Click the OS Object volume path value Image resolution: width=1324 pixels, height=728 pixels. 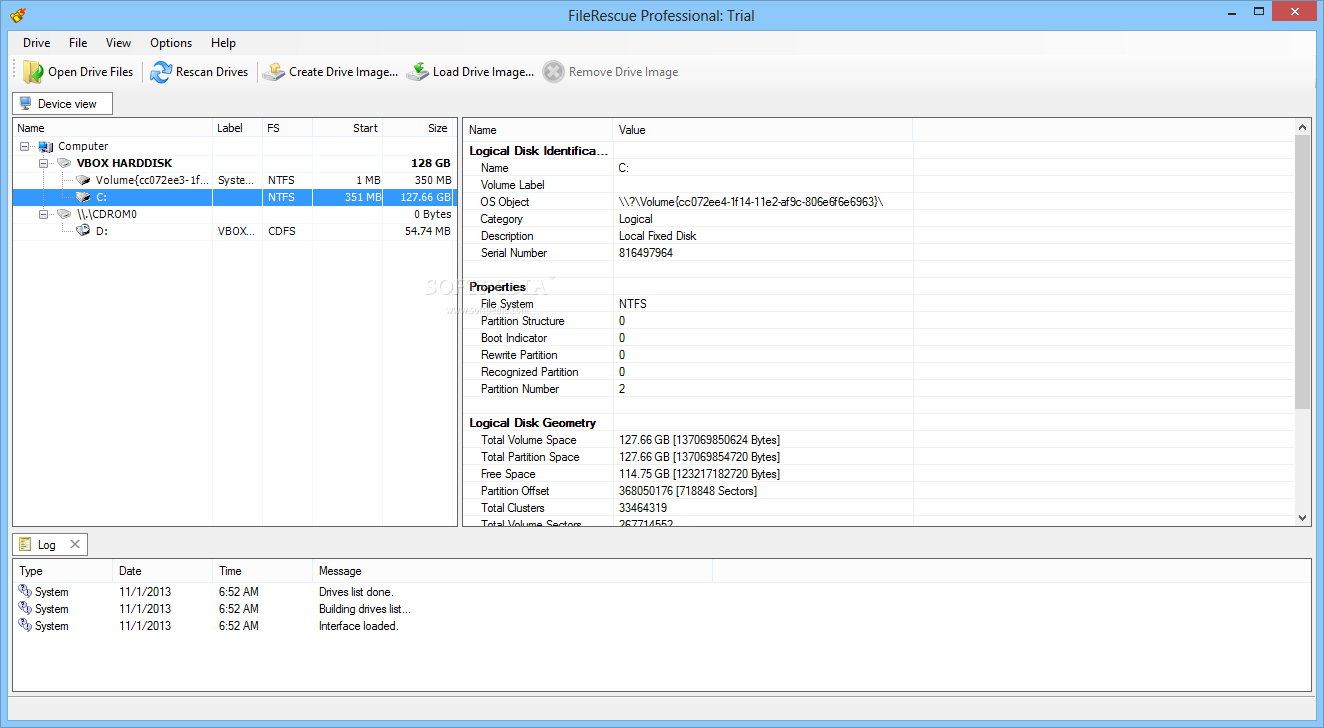coord(751,202)
